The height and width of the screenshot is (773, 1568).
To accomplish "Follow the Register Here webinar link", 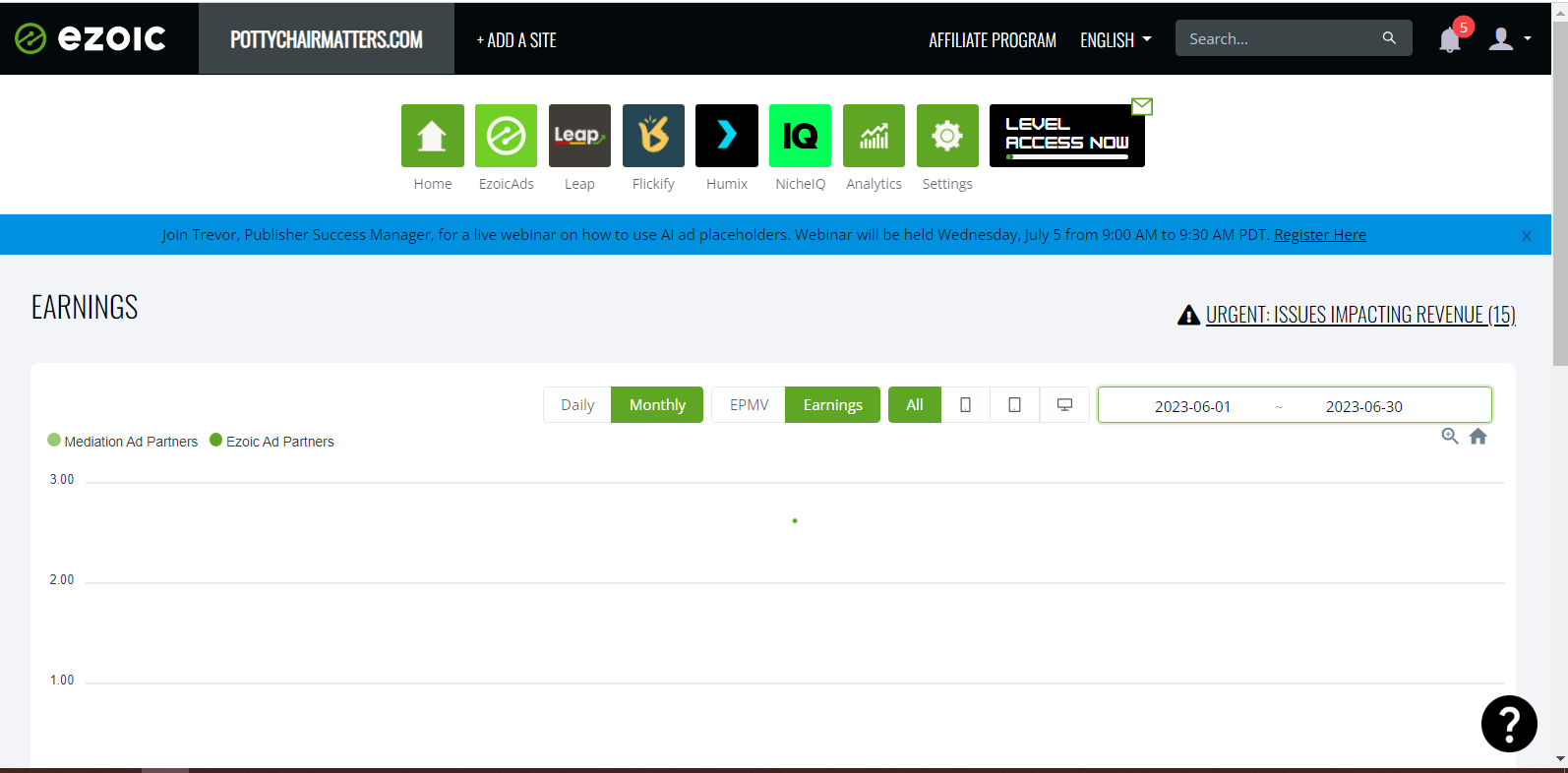I will pyautogui.click(x=1320, y=234).
